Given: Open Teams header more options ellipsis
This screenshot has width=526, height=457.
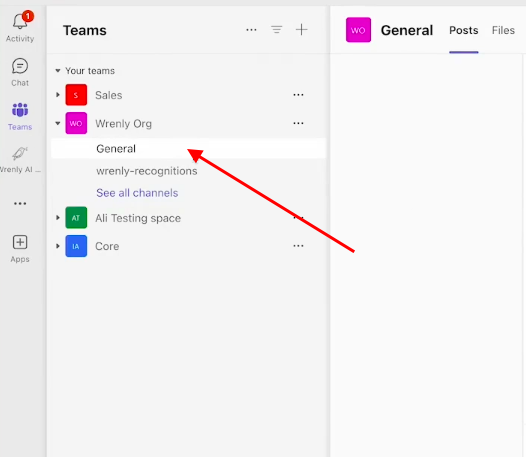Looking at the screenshot, I should click(x=251, y=30).
